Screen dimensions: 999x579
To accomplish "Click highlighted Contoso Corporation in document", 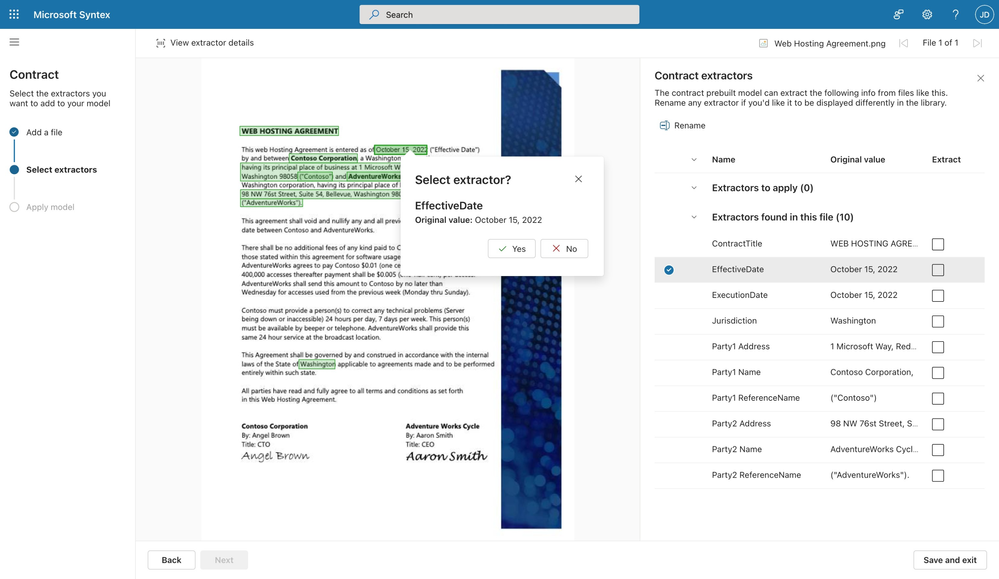I will [x=324, y=158].
